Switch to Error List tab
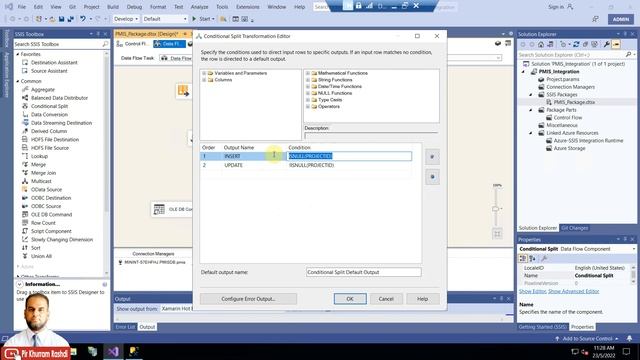Screen dimensions: 640x360 point(125,327)
